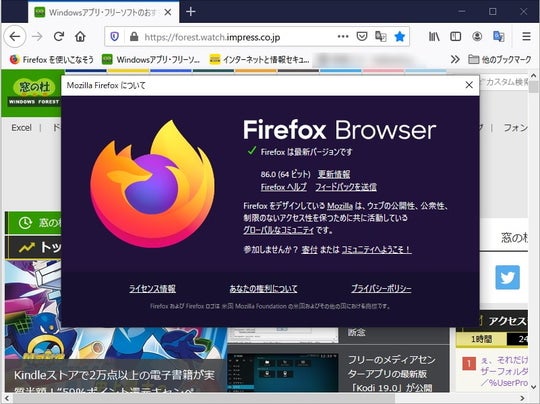This screenshot has height=404, width=540.
Task: Close the Mozilla Firefox について dialog
Action: coord(469,85)
